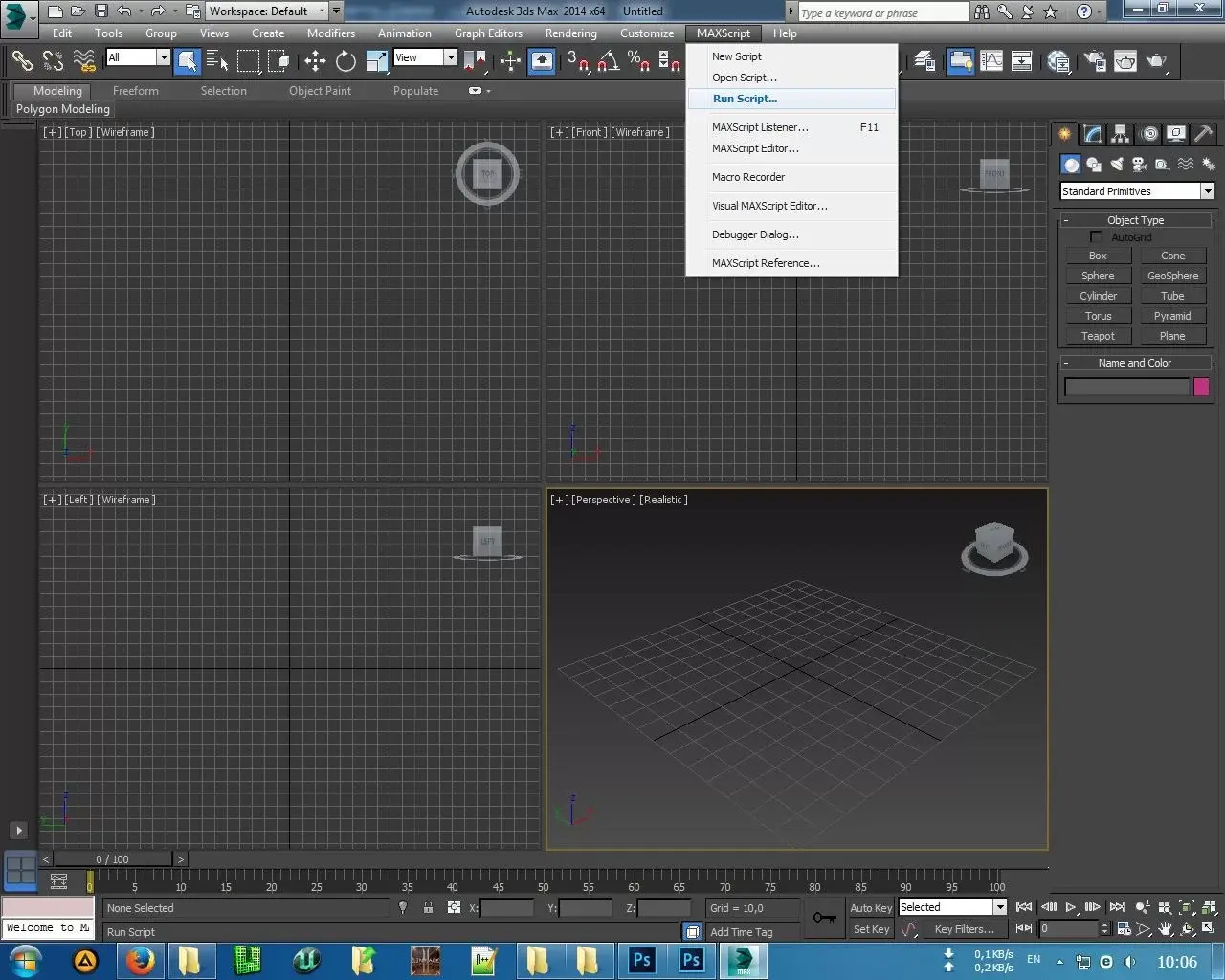Click the Teapot primitive button
Image resolution: width=1225 pixels, height=980 pixels.
coord(1098,336)
